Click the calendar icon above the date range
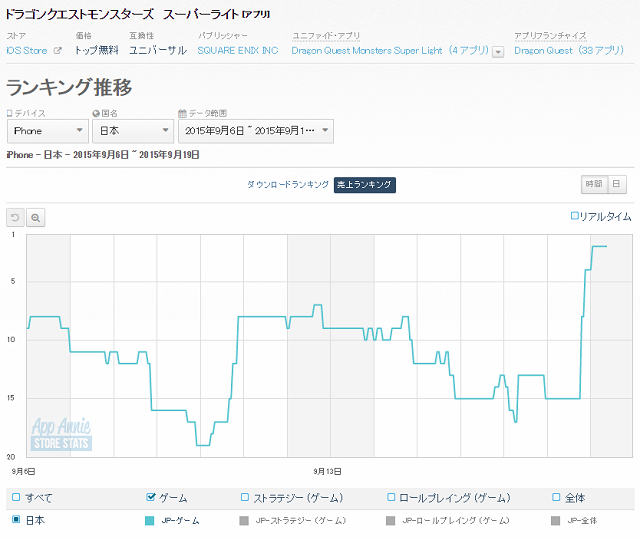 point(181,114)
